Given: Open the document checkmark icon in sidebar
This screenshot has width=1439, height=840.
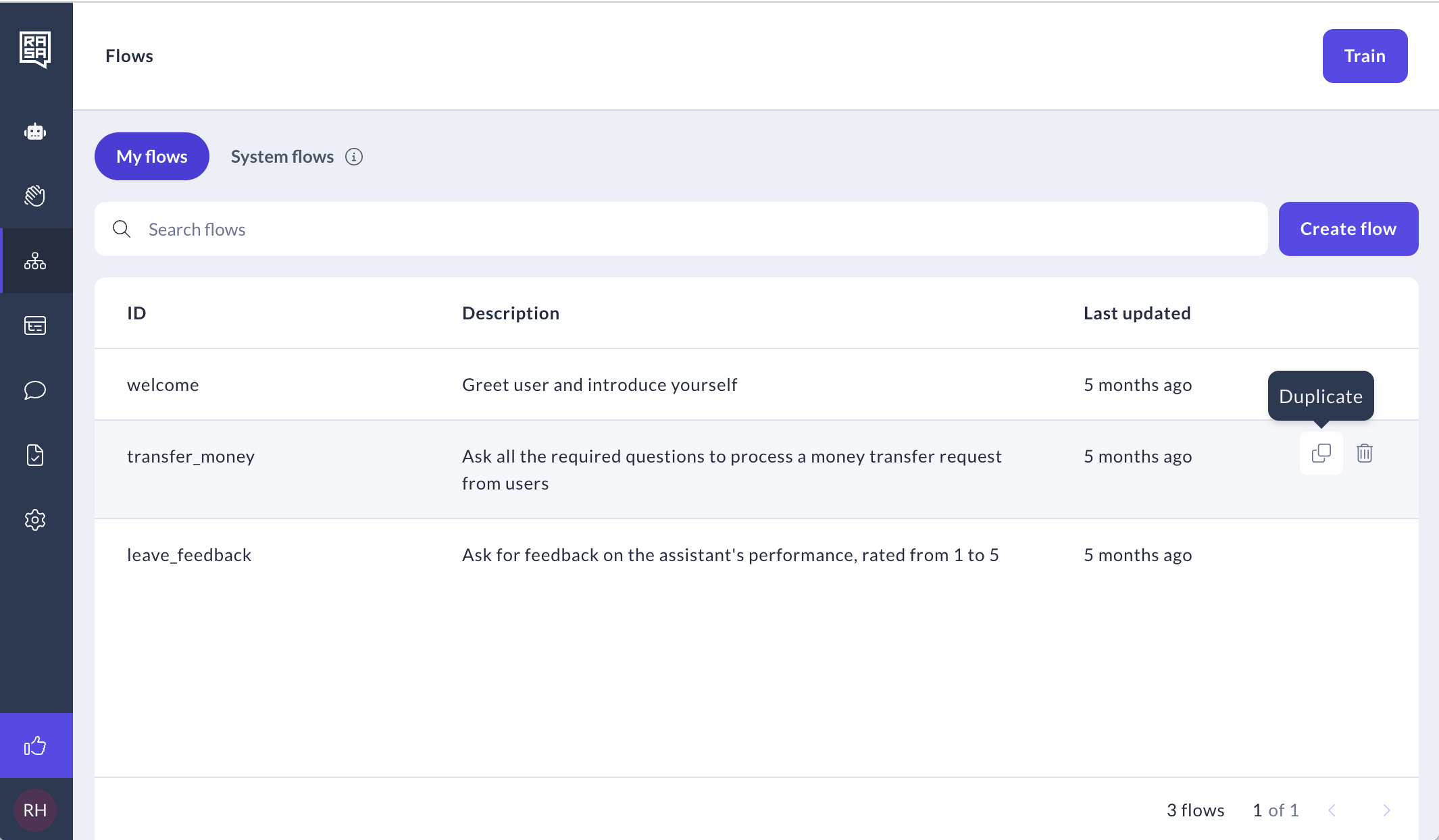Looking at the screenshot, I should pyautogui.click(x=35, y=455).
